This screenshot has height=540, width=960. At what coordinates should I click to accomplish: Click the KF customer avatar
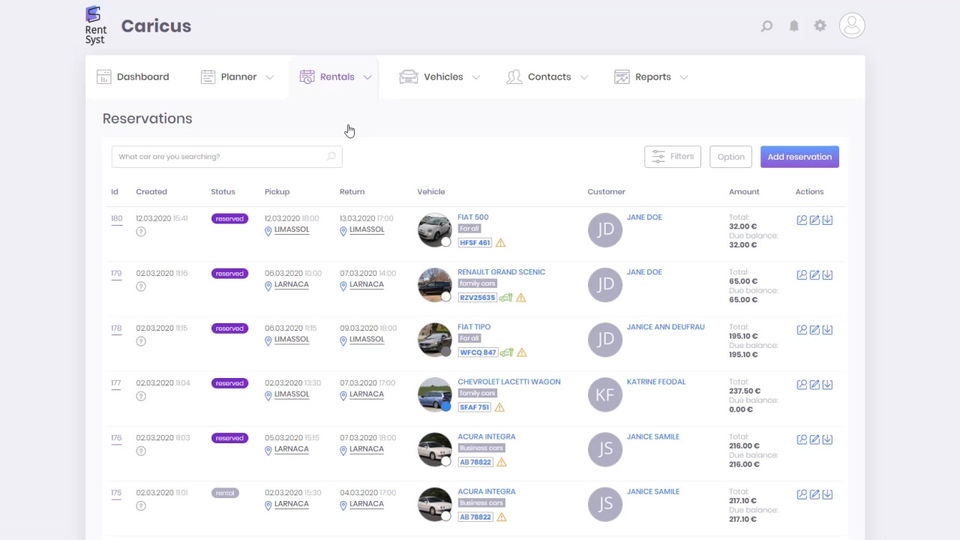[x=605, y=394]
